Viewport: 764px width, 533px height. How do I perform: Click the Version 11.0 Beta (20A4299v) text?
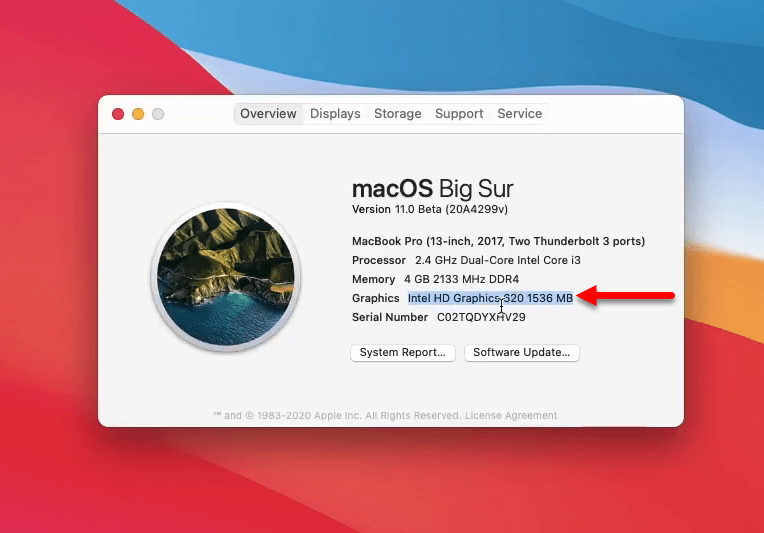[430, 209]
